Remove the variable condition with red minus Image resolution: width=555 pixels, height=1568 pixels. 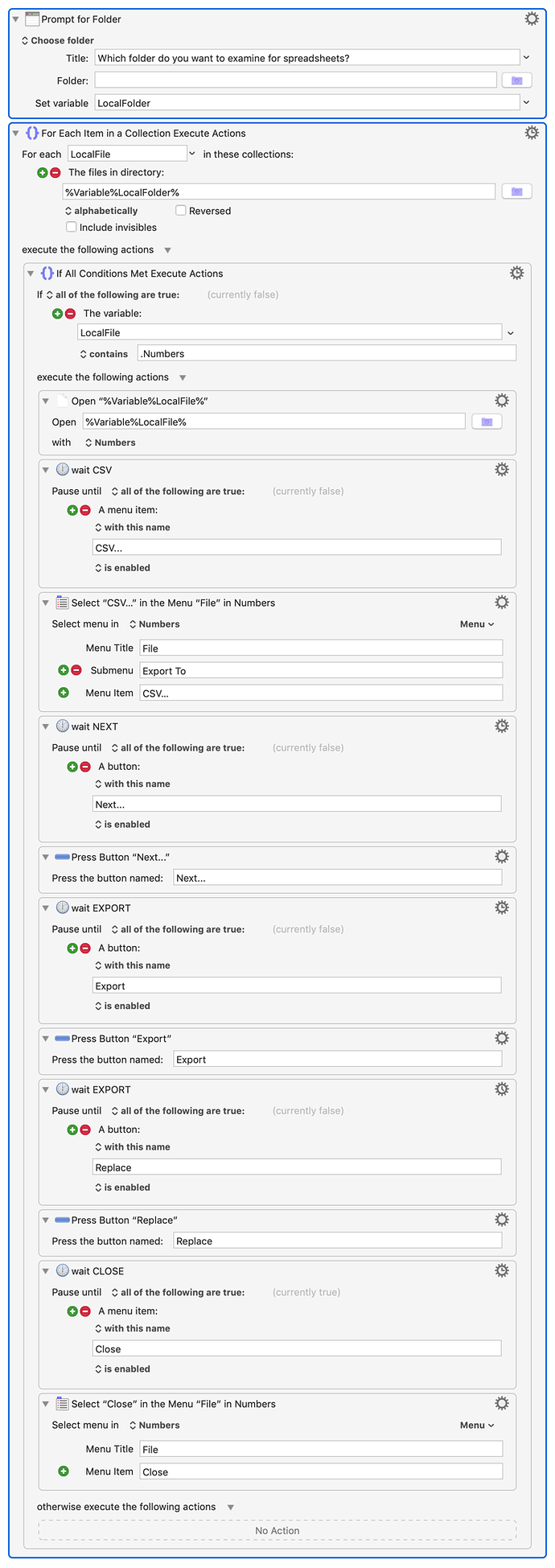[x=71, y=314]
